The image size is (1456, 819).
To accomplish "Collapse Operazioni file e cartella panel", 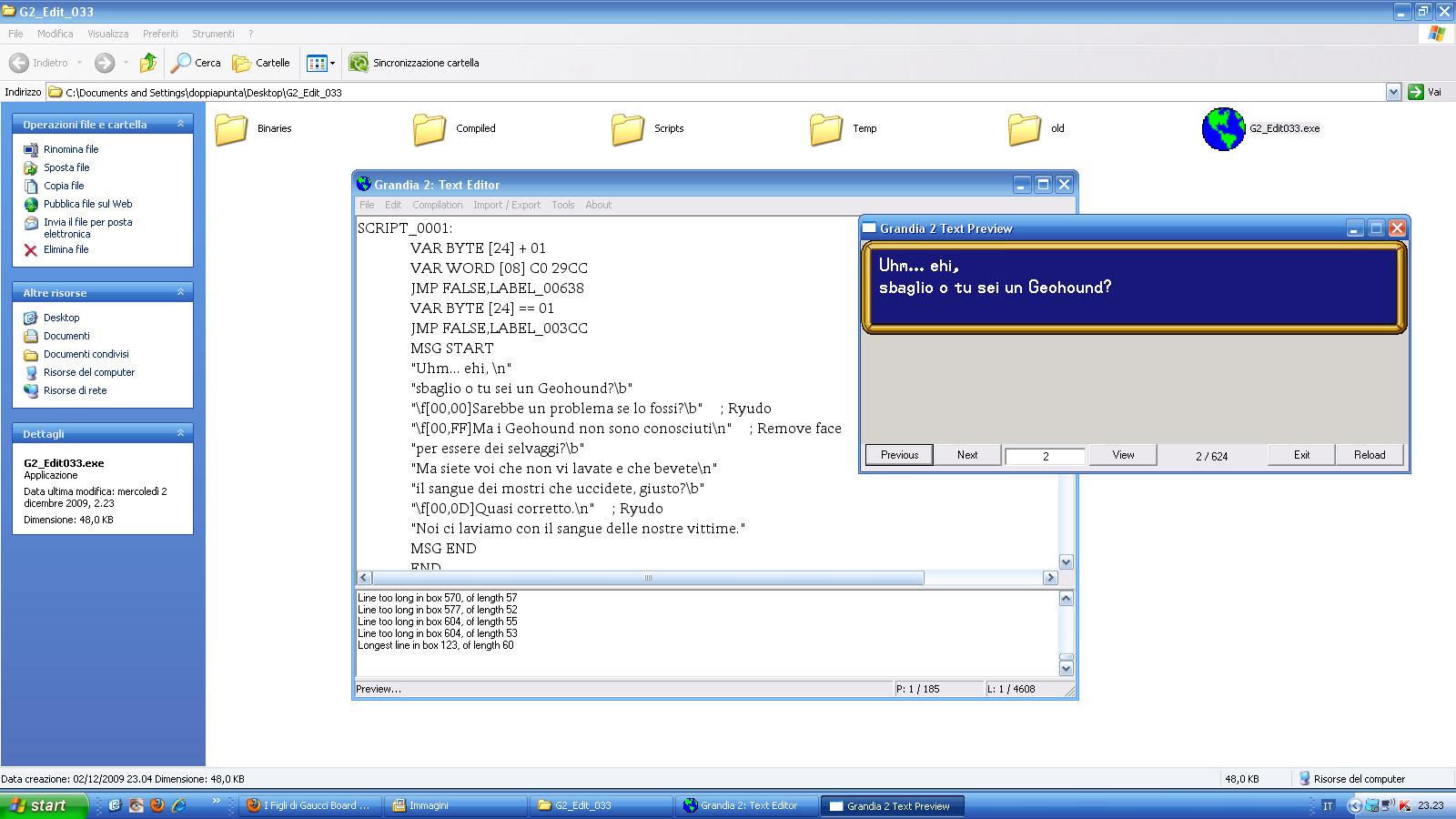I will tap(180, 124).
